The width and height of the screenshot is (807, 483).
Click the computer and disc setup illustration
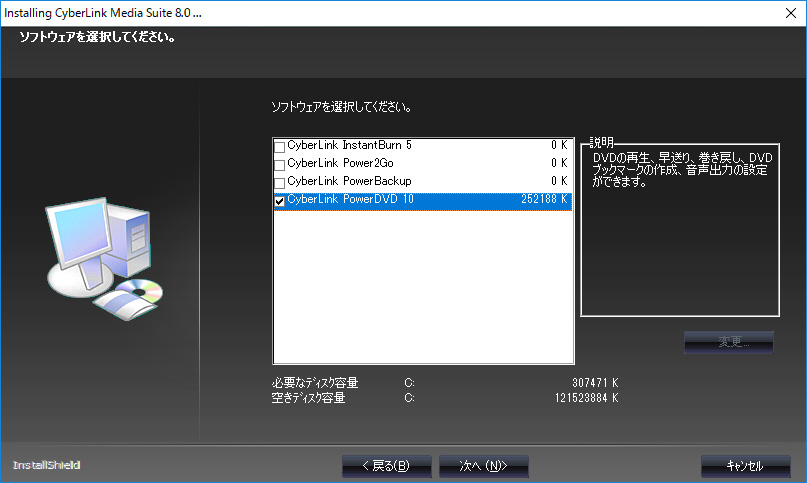(103, 259)
